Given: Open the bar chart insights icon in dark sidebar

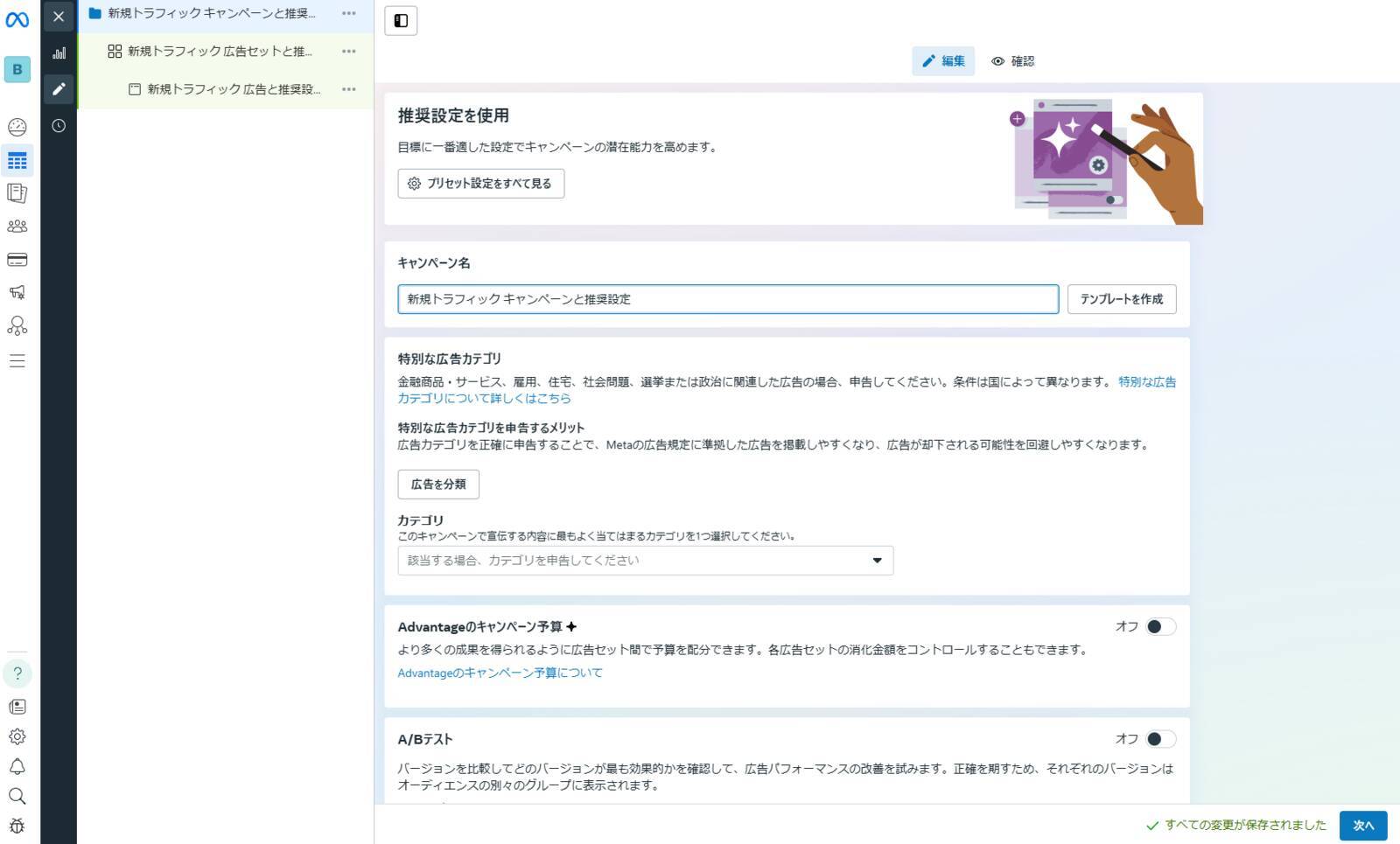Looking at the screenshot, I should click(59, 53).
